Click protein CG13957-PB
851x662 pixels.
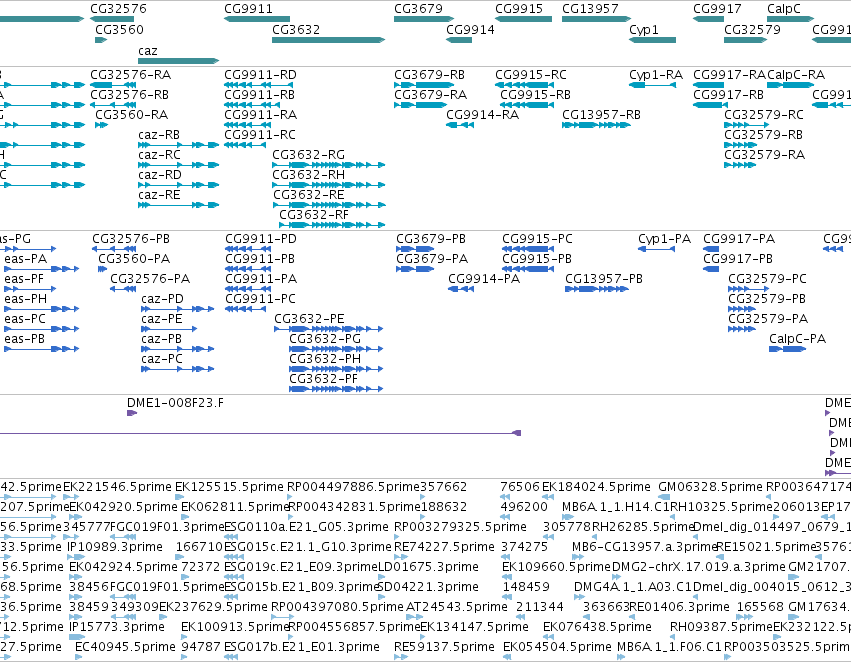point(604,279)
